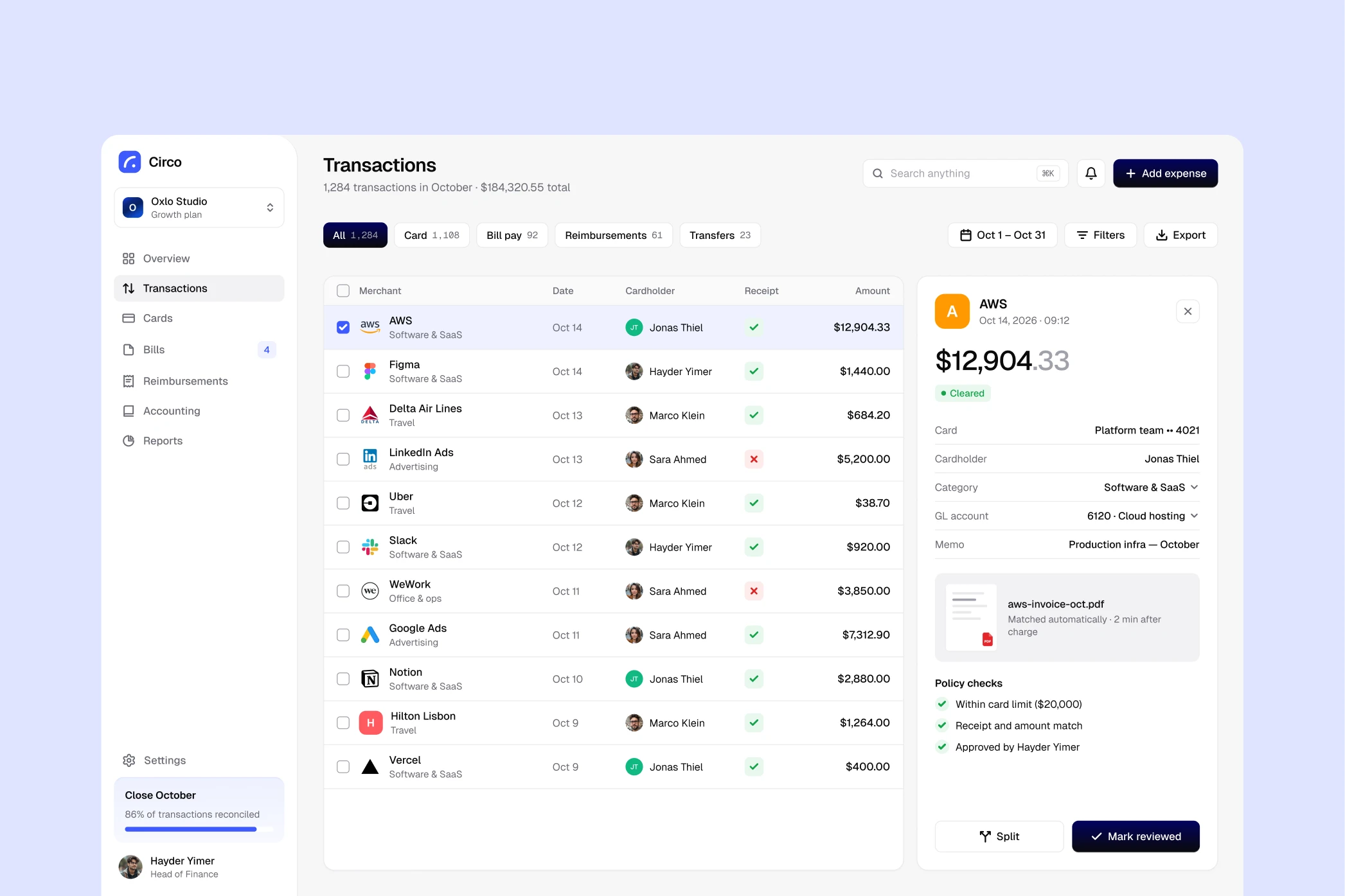This screenshot has height=896, width=1345.
Task: Open the Accounting sidebar item
Action: (199, 411)
